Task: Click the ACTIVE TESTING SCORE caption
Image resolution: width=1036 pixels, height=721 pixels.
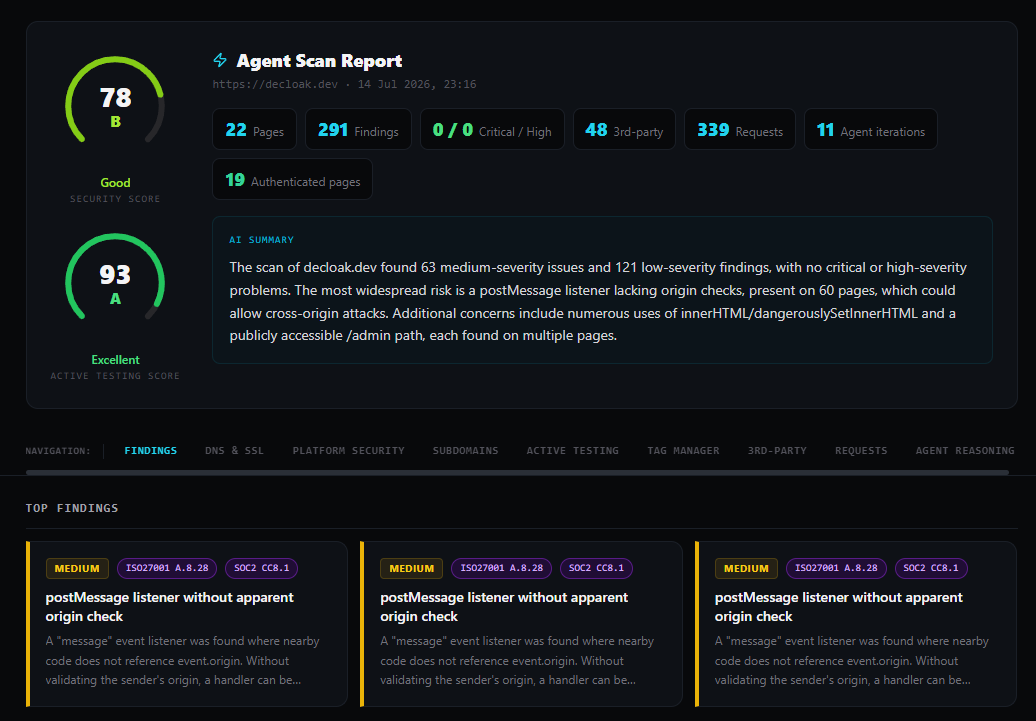Action: tap(115, 376)
